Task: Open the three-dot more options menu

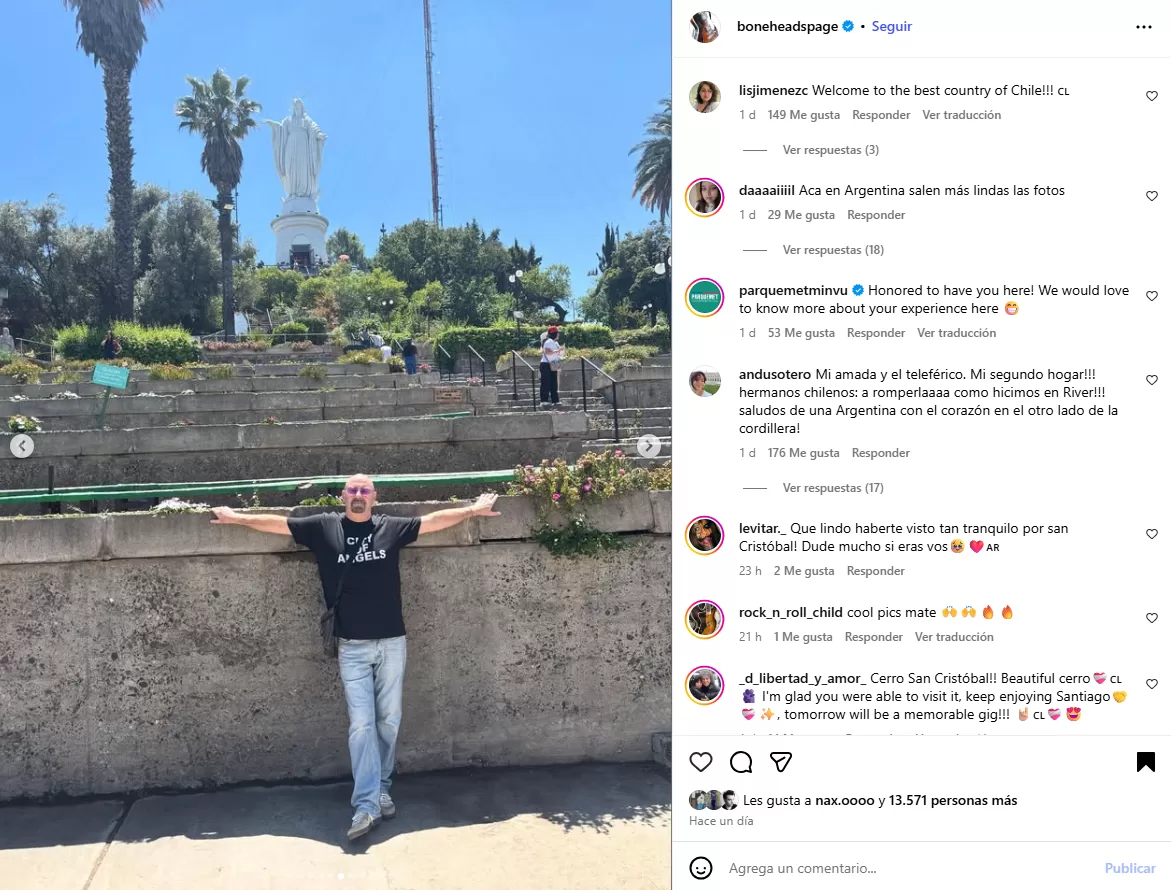Action: point(1143,27)
